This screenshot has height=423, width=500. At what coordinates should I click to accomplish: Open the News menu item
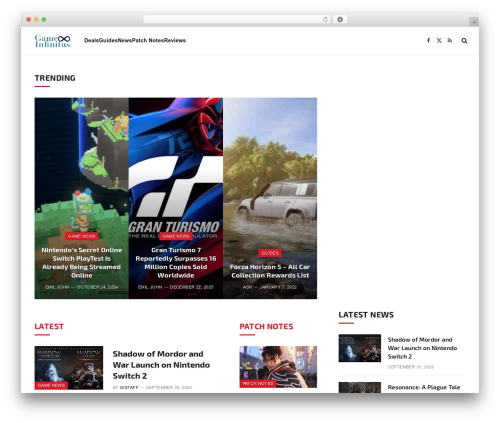125,40
